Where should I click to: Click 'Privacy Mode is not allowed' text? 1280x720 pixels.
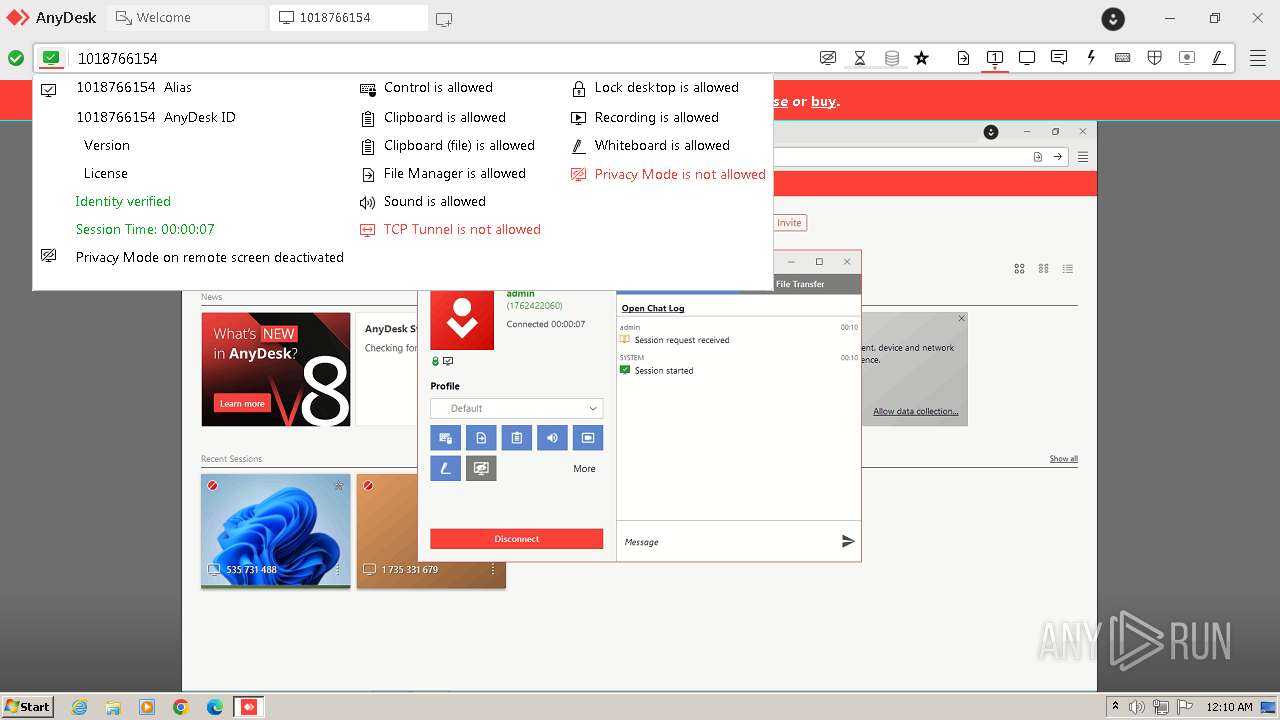(680, 174)
